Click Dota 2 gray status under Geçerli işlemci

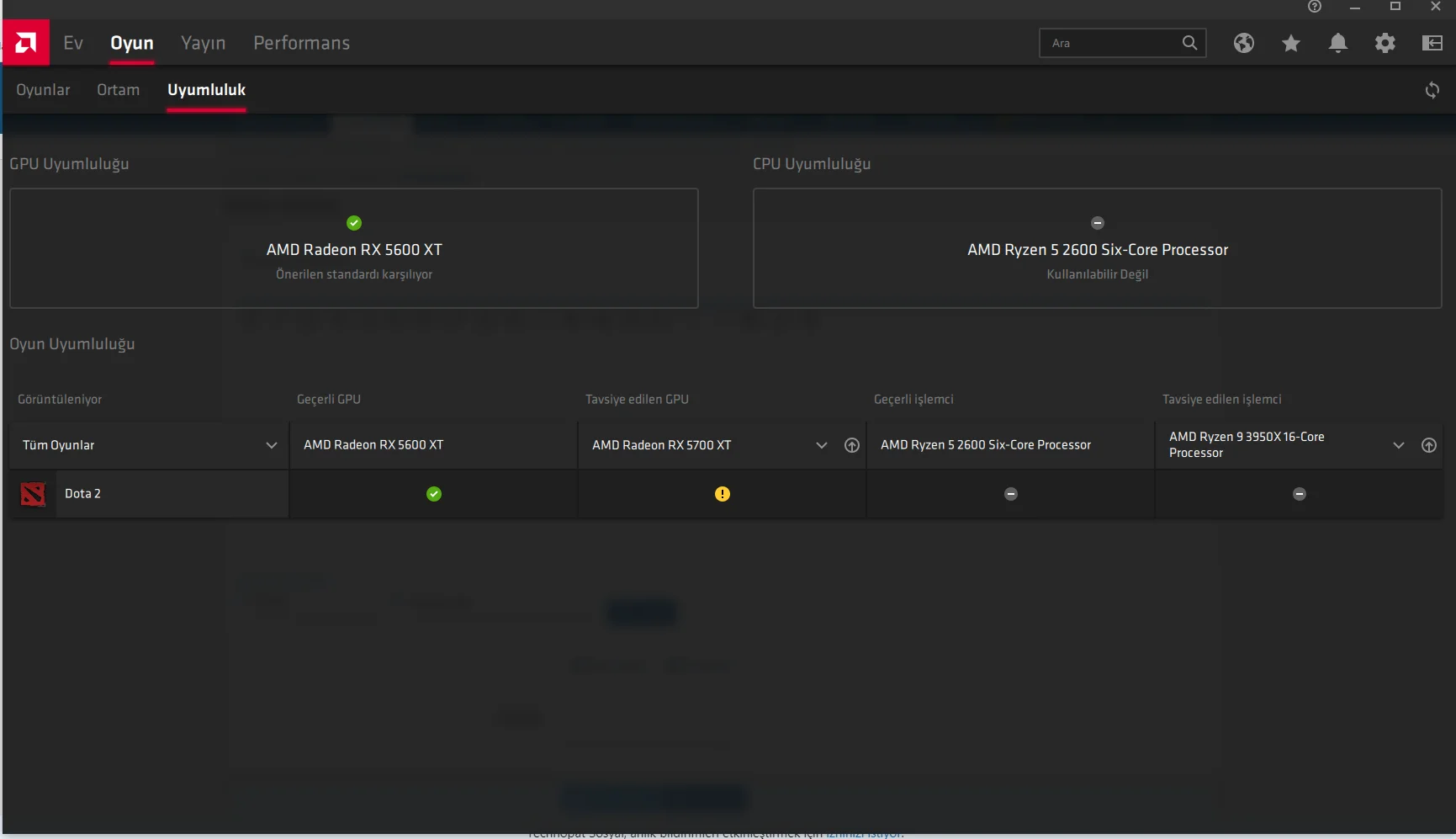1011,494
